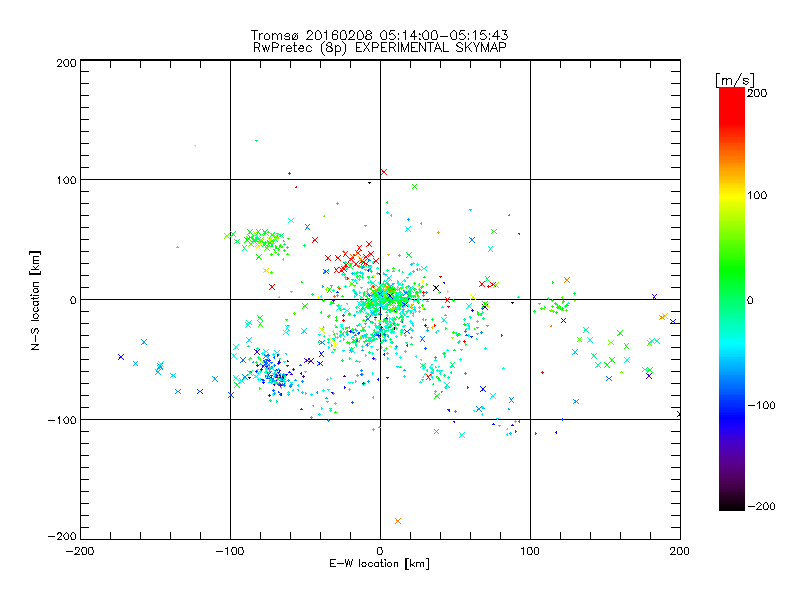Click the x-axis tick label '100'
Image resolution: width=800 pixels, height=600 pixels.
(x=530, y=551)
